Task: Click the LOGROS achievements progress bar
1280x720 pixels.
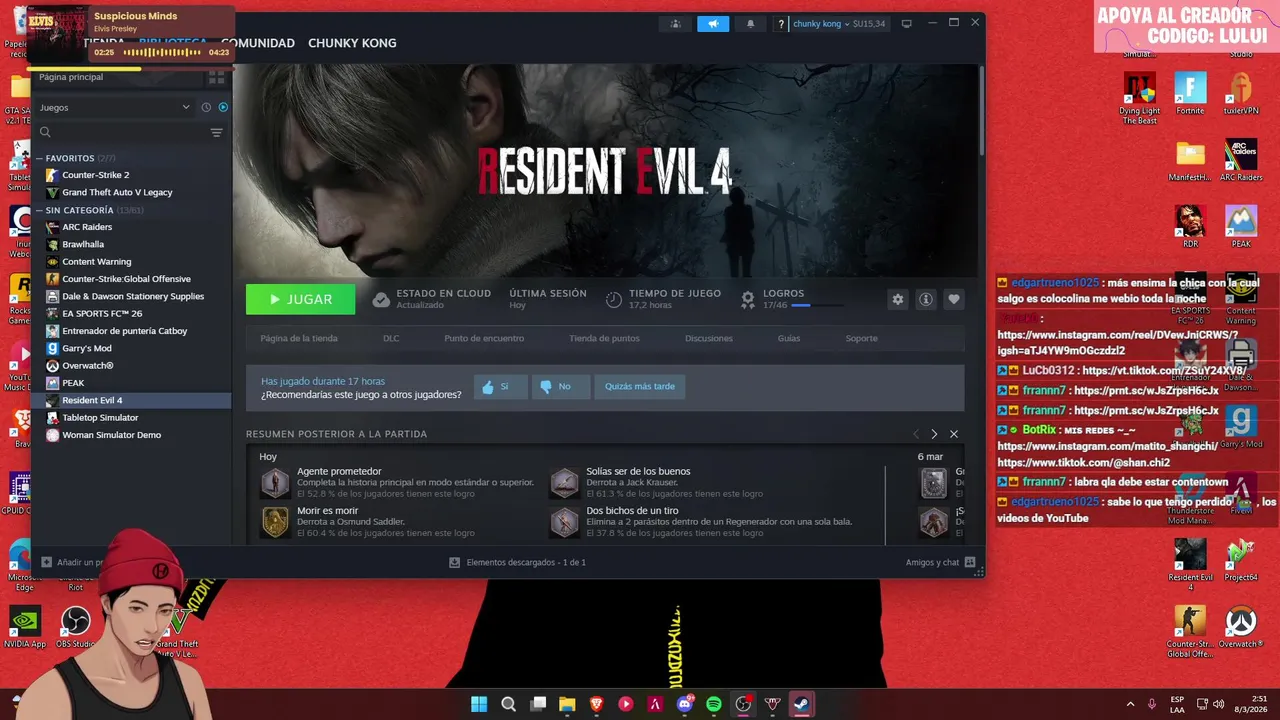Action: 816,305
